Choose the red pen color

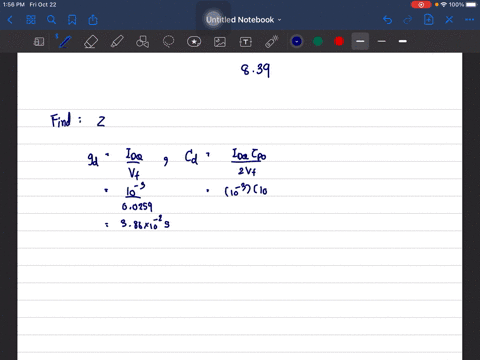pos(339,41)
